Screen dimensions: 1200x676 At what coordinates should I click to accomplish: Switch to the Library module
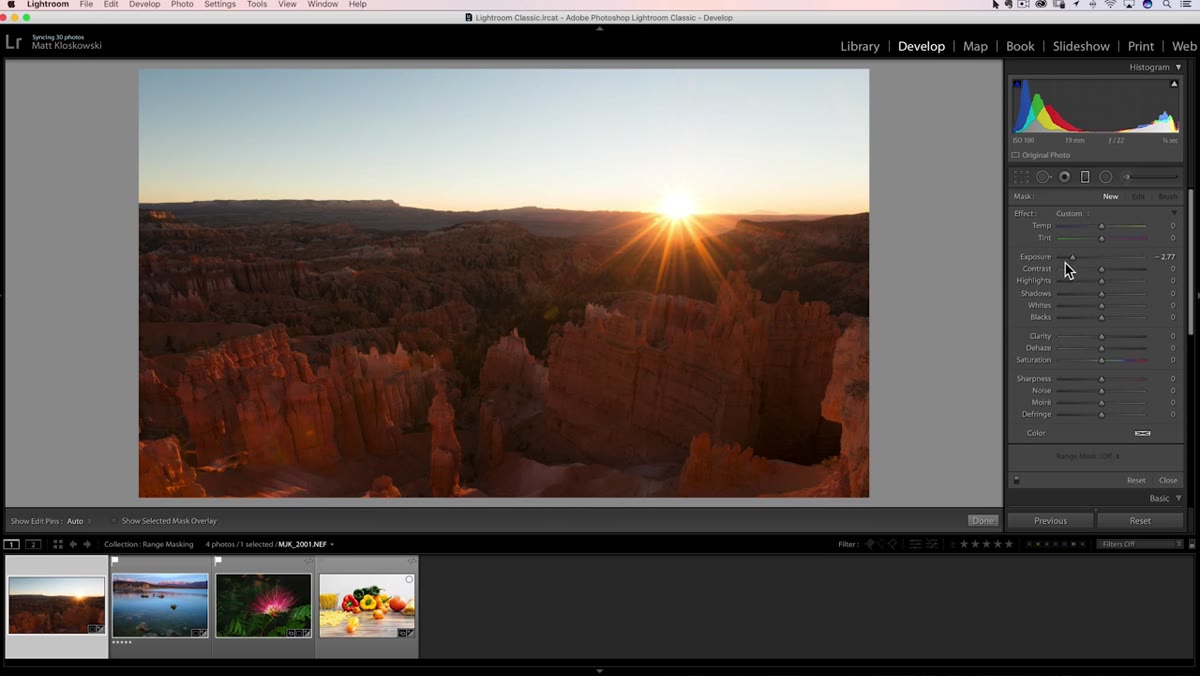[x=860, y=46]
